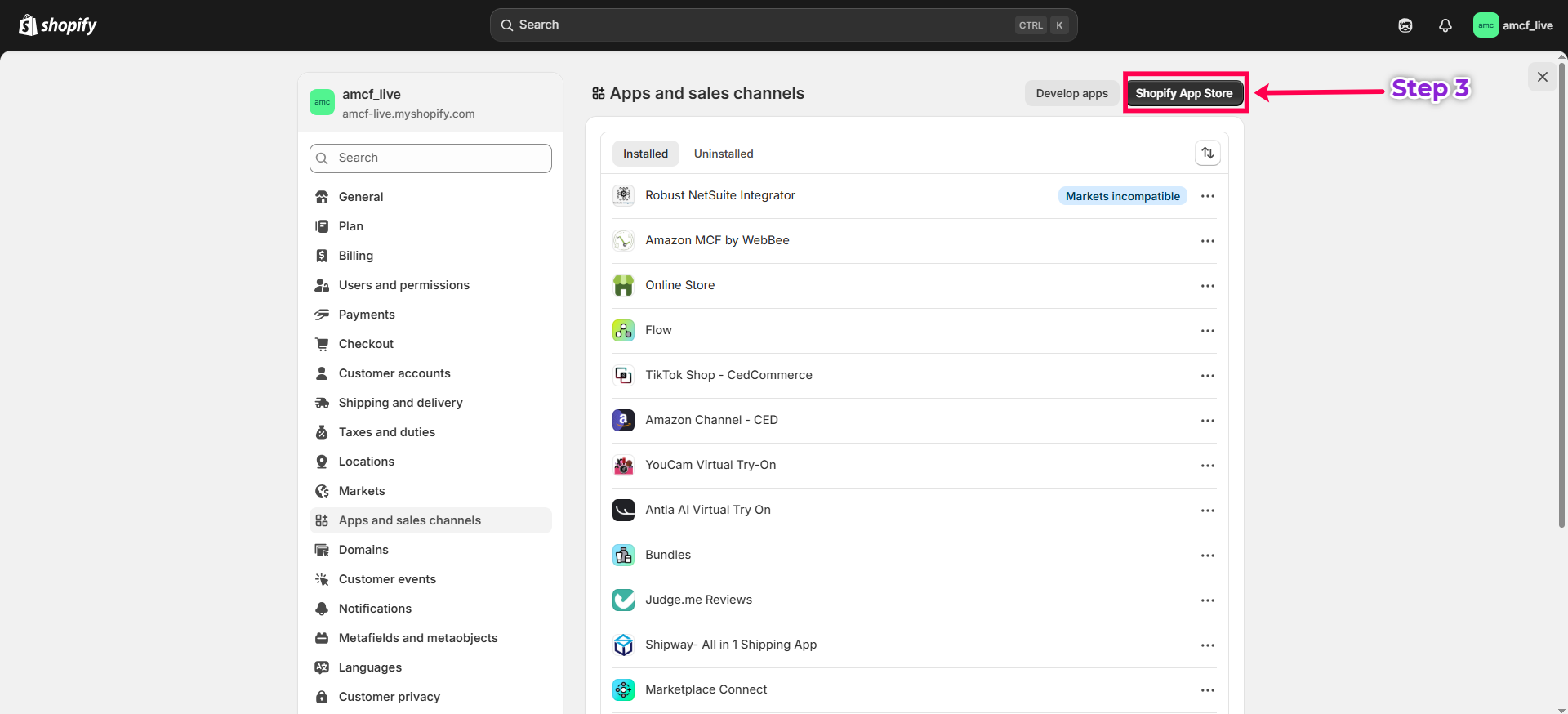Open the notifications bell icon
Screen dimensions: 1568x714
pos(1445,25)
